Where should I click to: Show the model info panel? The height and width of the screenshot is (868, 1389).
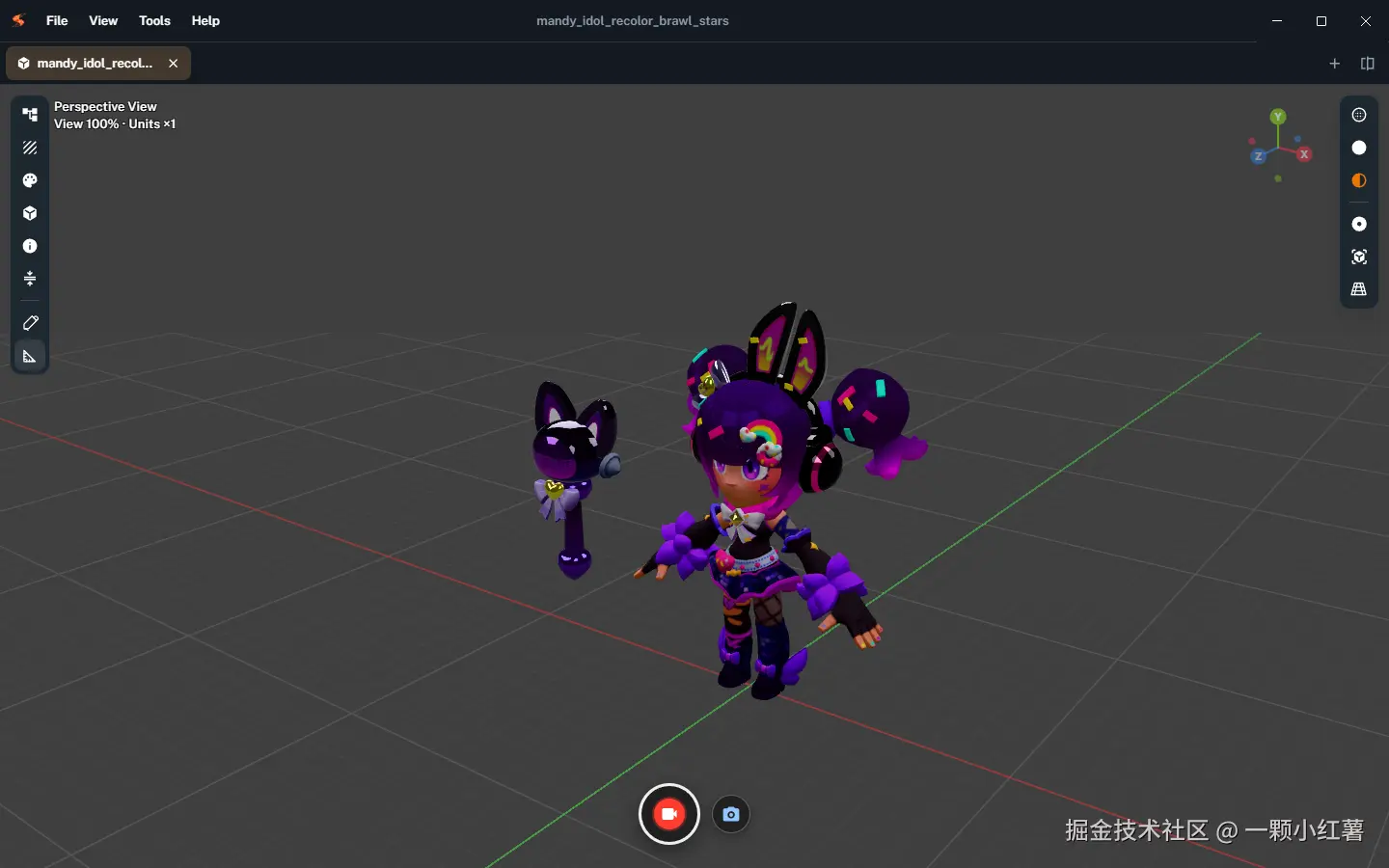(x=30, y=246)
